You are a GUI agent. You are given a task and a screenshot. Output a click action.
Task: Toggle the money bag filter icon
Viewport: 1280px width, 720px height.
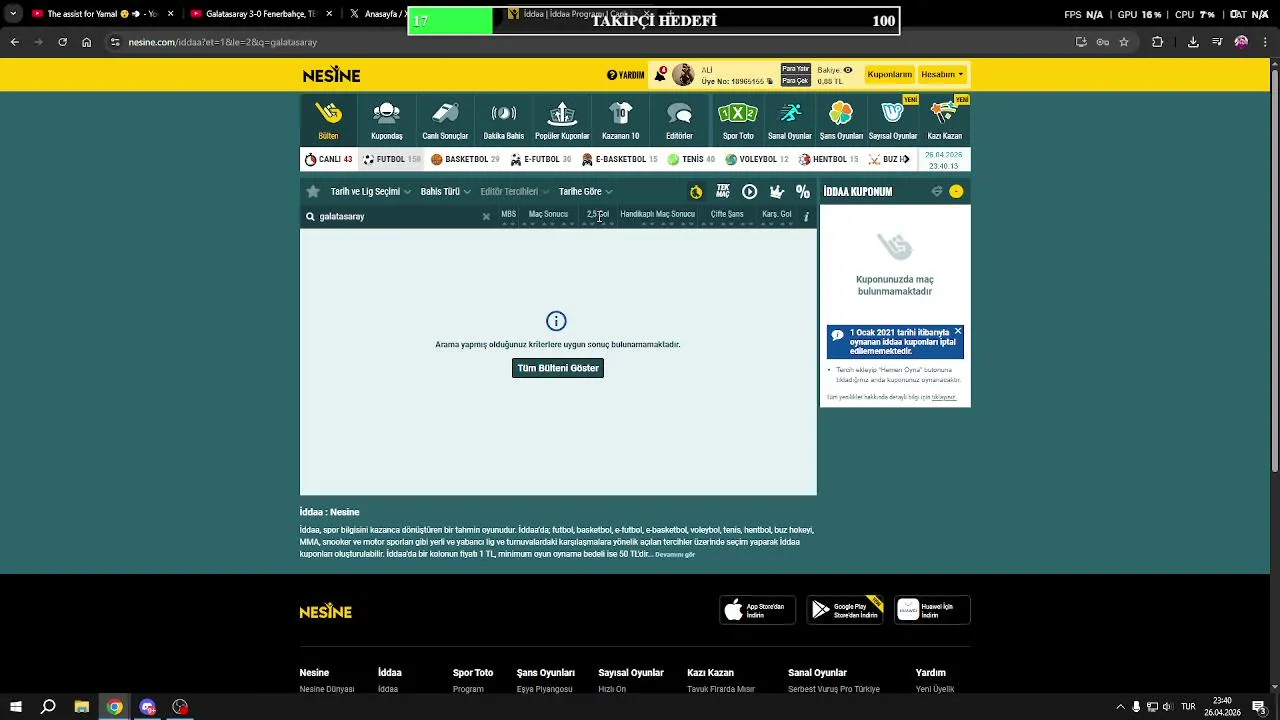click(x=696, y=191)
